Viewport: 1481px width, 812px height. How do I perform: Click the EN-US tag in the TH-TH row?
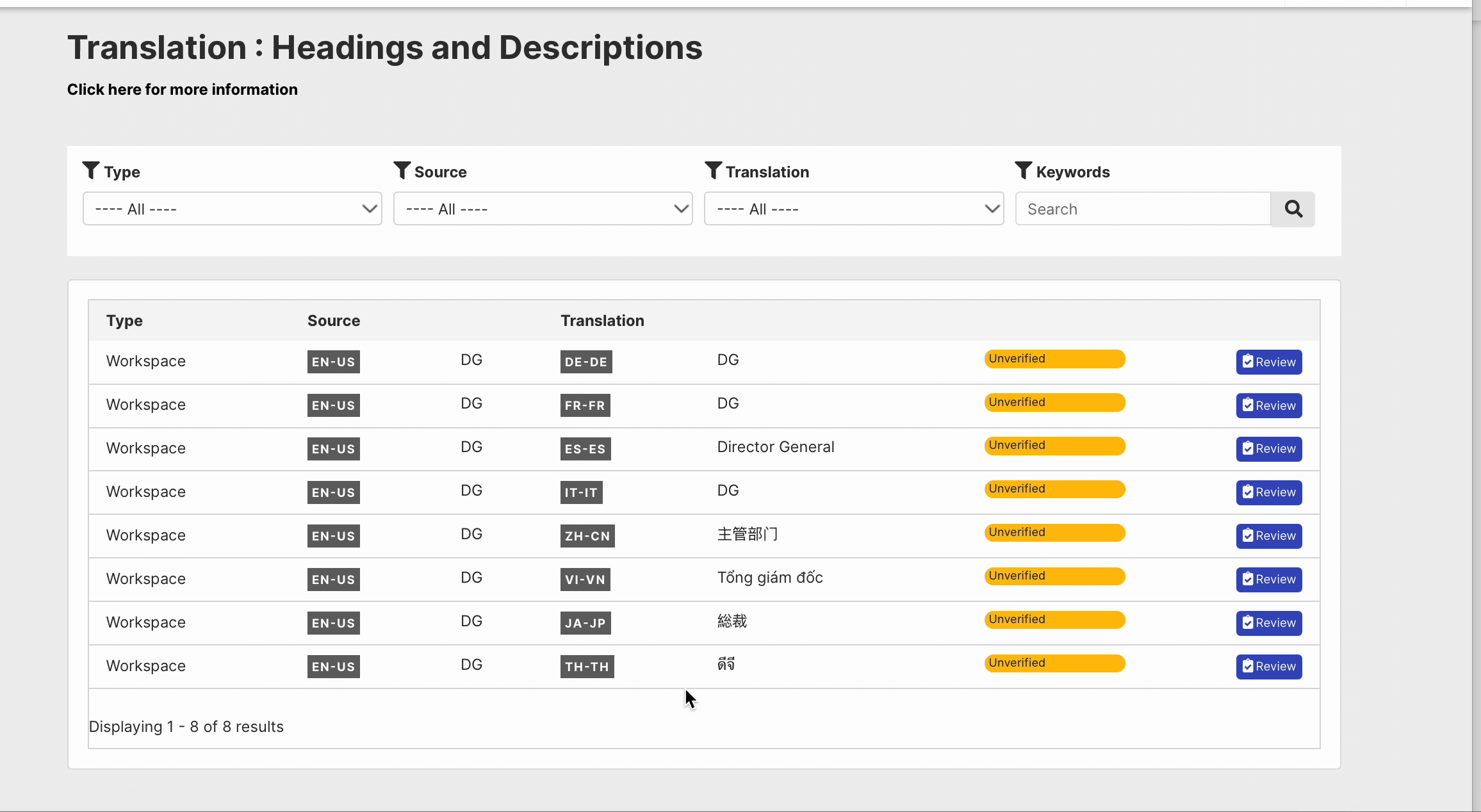click(333, 667)
